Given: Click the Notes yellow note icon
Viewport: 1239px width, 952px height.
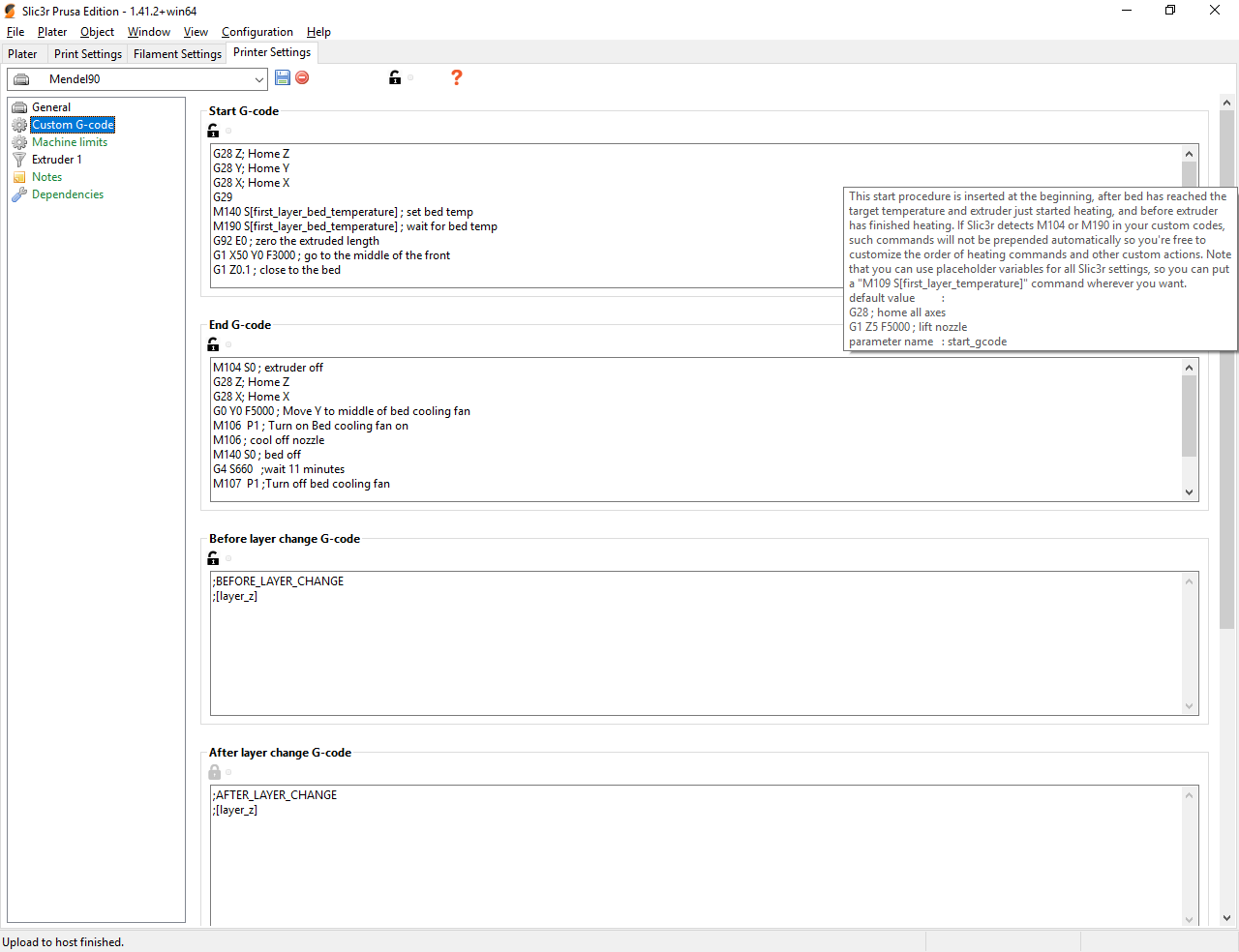Looking at the screenshot, I should (19, 177).
